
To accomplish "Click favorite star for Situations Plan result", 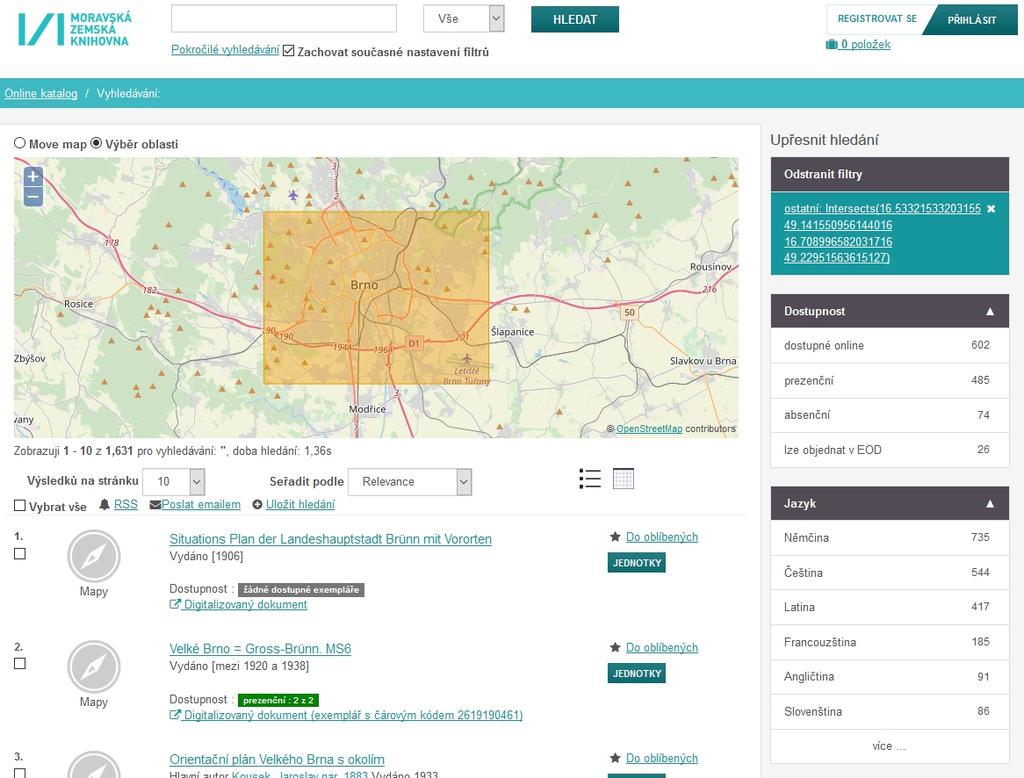I will coord(615,537).
